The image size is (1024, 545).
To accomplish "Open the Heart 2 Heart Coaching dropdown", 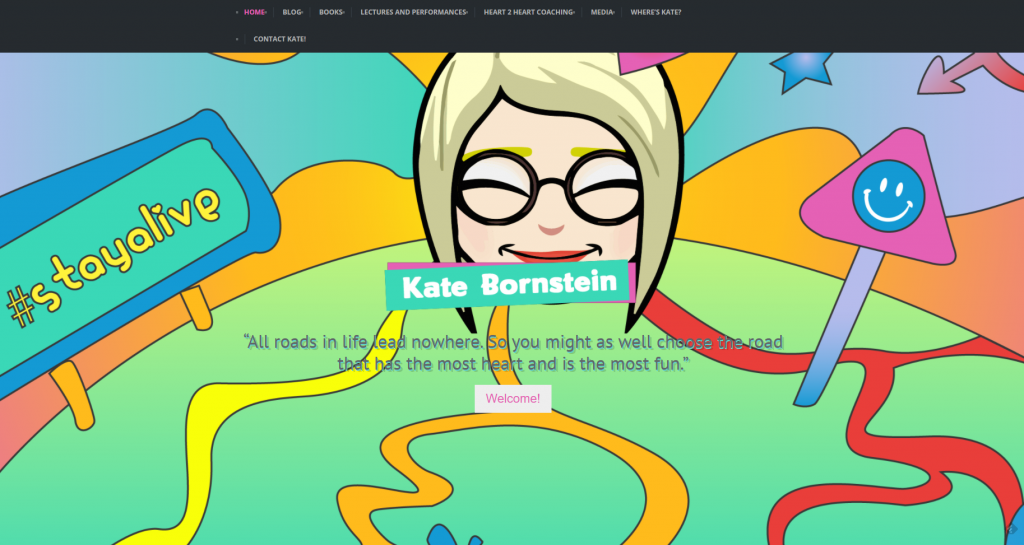I will tap(574, 13).
